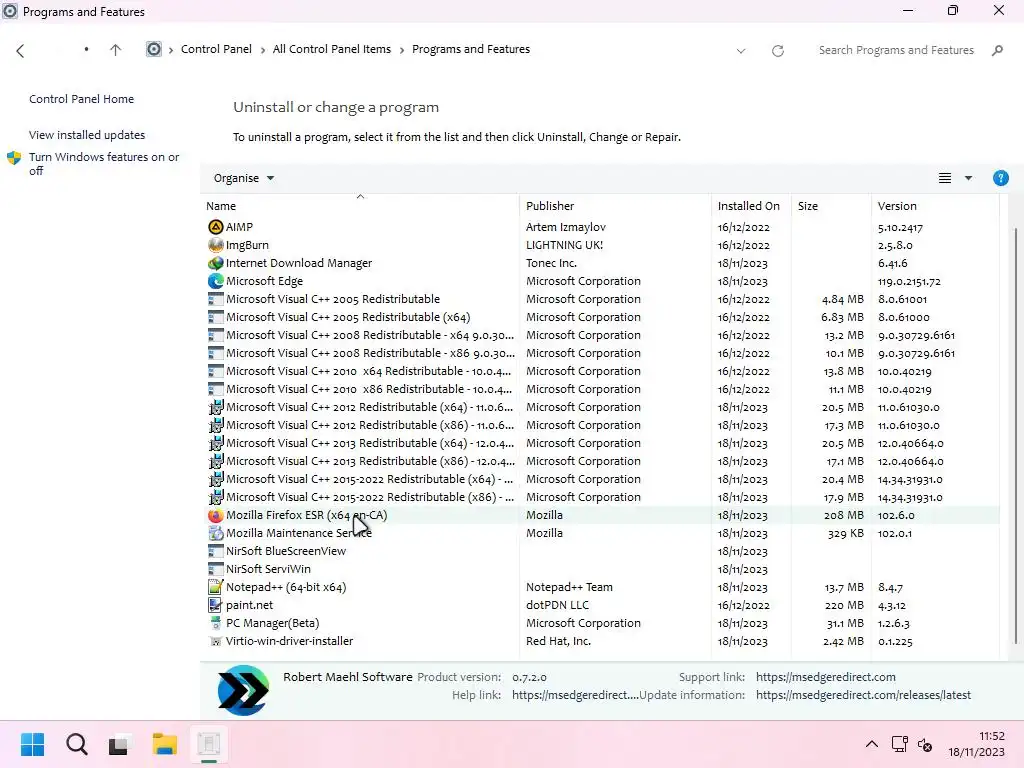Expand the address bar history dropdown
The image size is (1024, 768).
click(x=741, y=51)
